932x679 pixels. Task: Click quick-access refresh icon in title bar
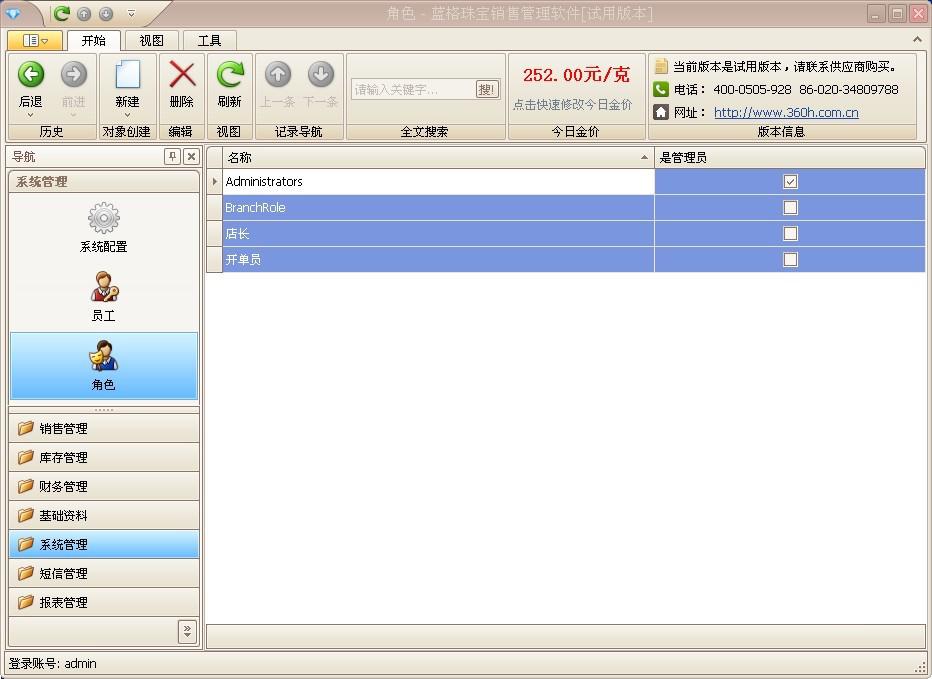point(61,13)
